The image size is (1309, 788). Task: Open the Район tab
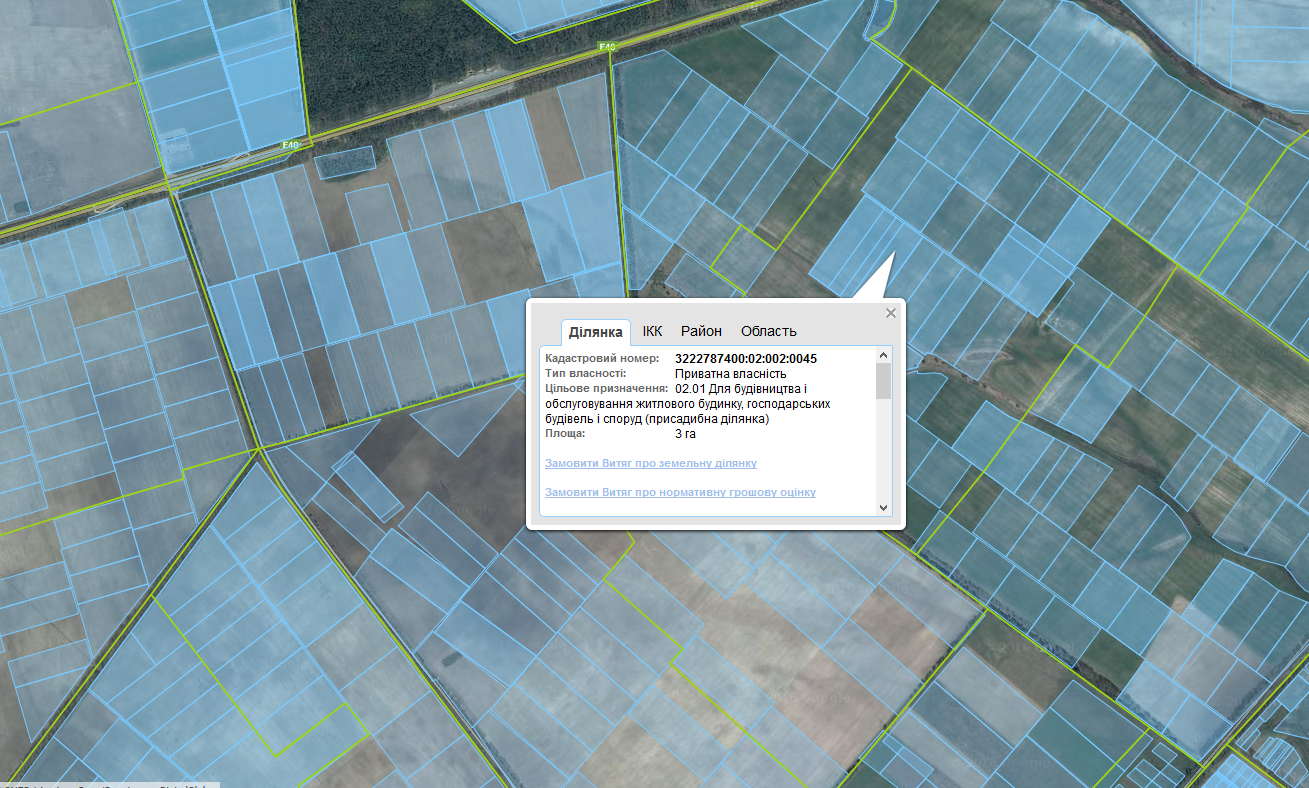pos(701,331)
